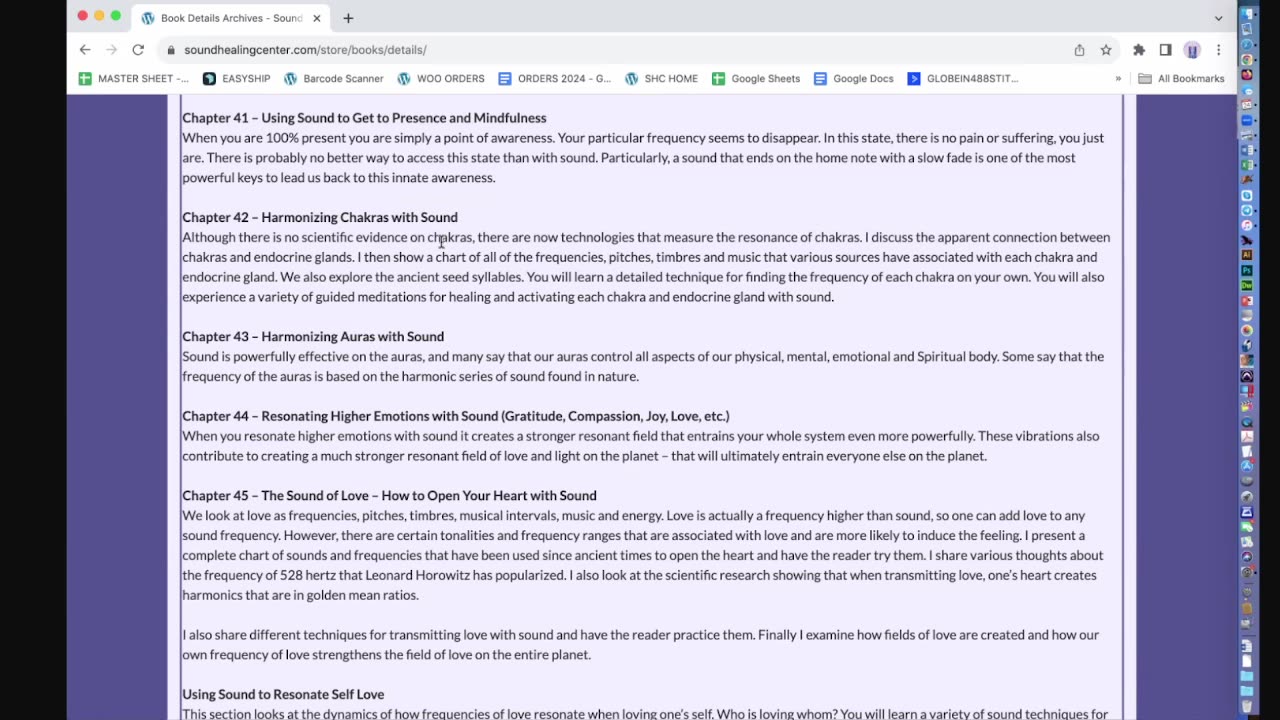View site information icon in address bar
1280x720 pixels.
pos(172,50)
